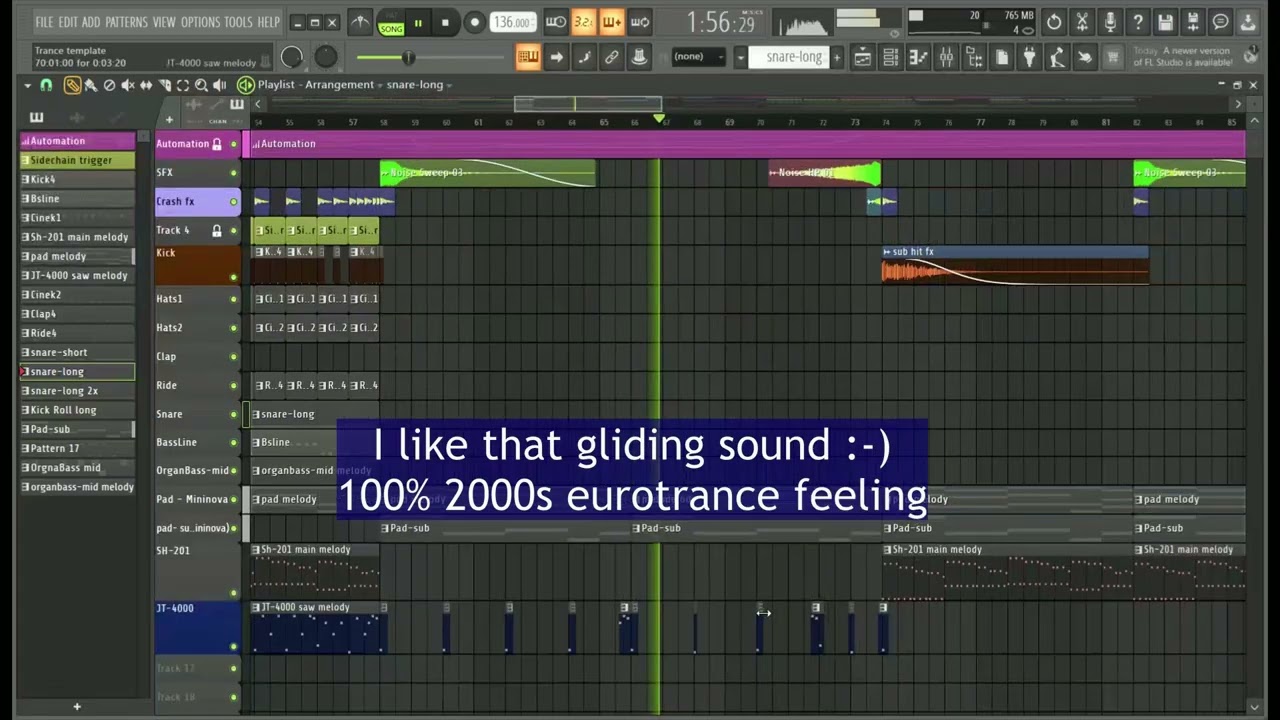1280x720 pixels.
Task: Select the Automation track header
Action: coord(197,144)
